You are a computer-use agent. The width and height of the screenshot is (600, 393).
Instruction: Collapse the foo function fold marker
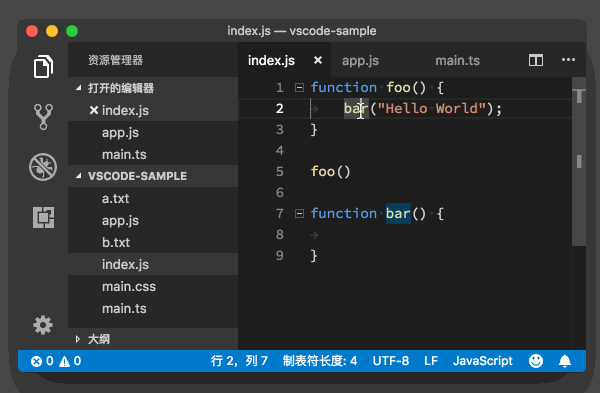coord(299,88)
